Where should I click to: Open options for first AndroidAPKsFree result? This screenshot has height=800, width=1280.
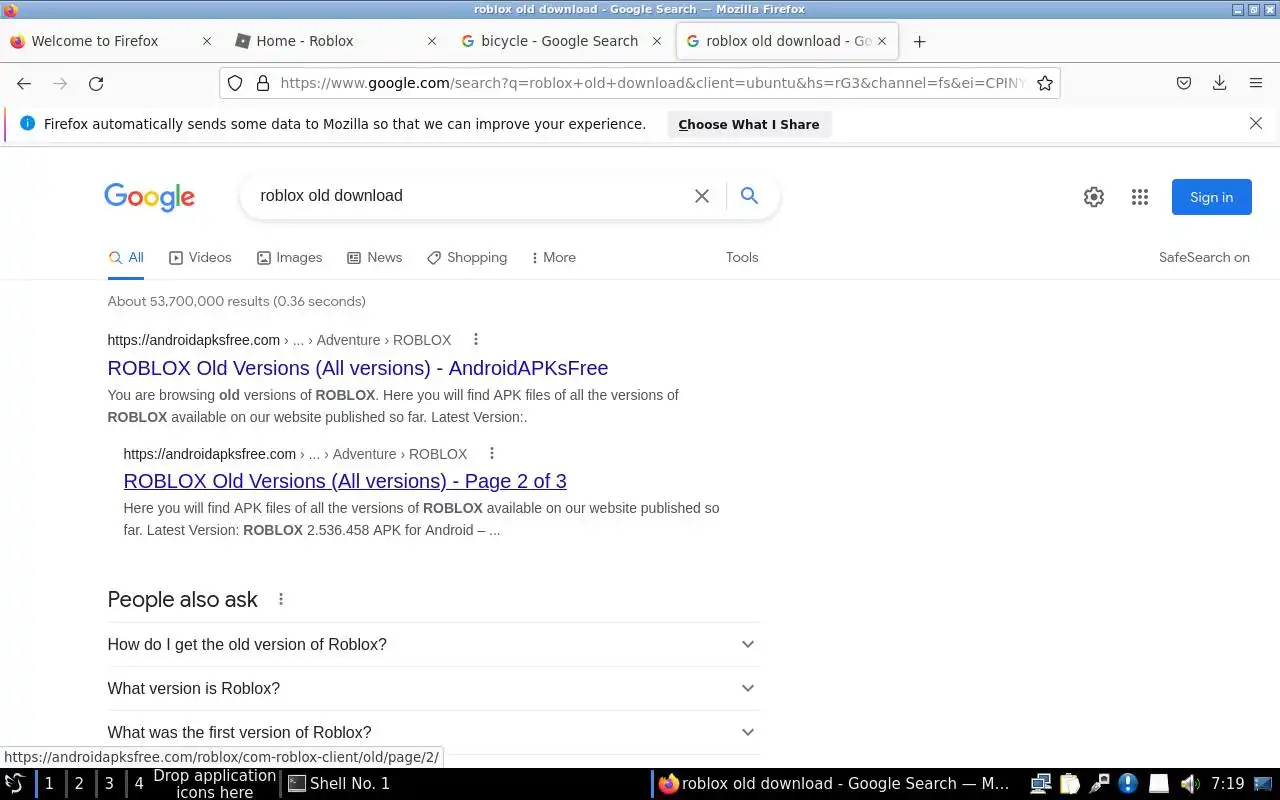pyautogui.click(x=476, y=340)
